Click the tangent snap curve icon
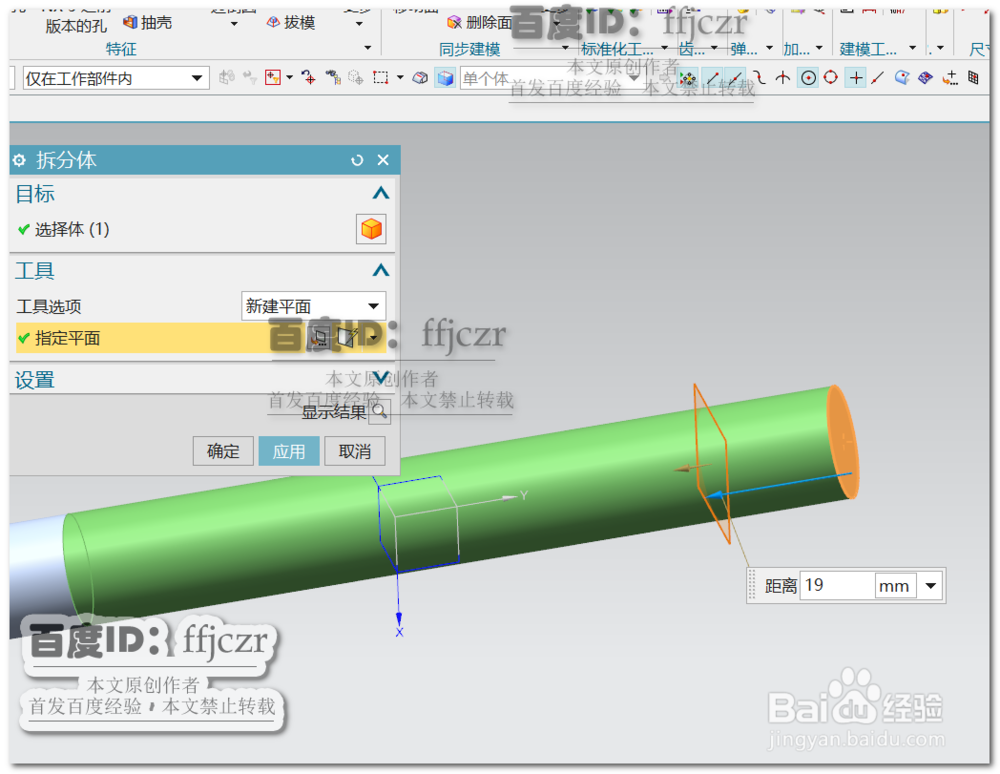 [x=759, y=78]
